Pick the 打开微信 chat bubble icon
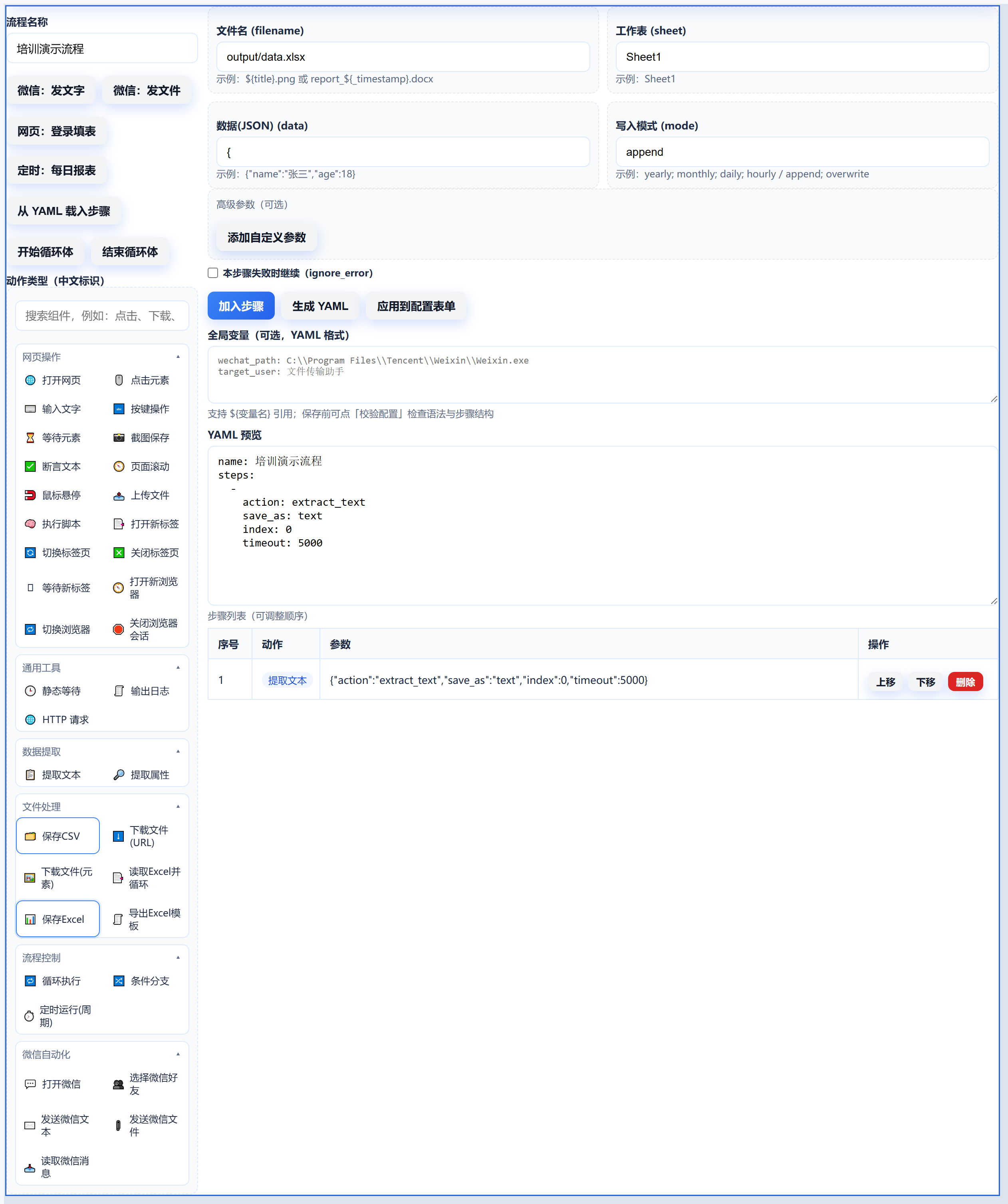Image resolution: width=1008 pixels, height=1204 pixels. tap(30, 1084)
